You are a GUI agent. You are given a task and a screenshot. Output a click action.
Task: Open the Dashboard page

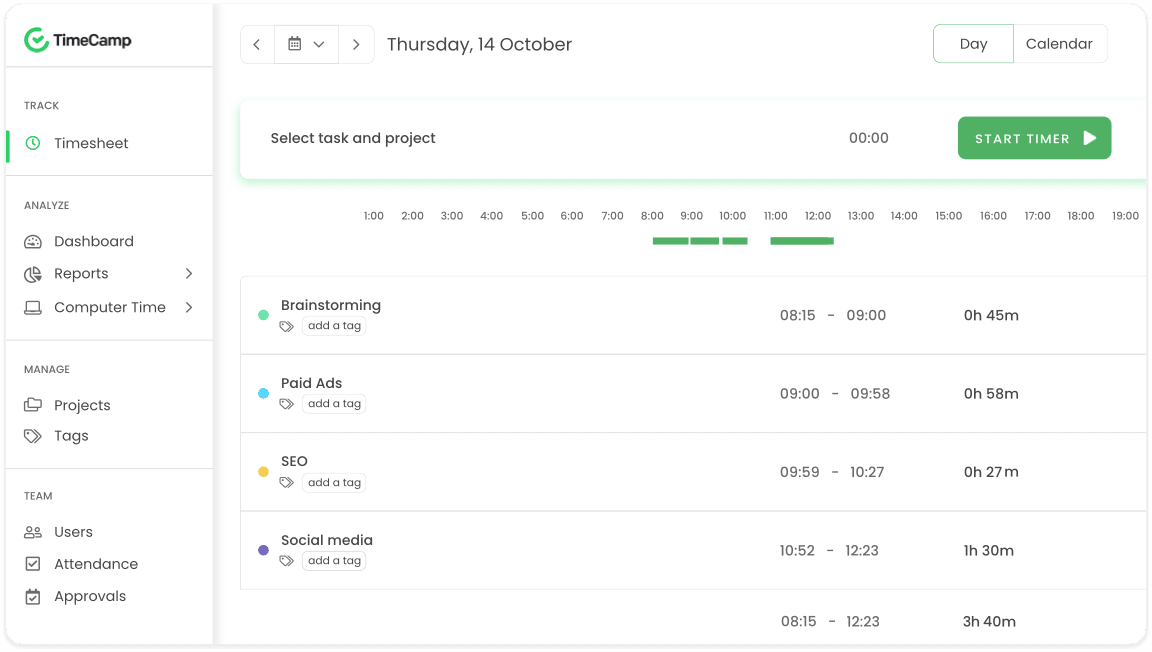tap(94, 241)
